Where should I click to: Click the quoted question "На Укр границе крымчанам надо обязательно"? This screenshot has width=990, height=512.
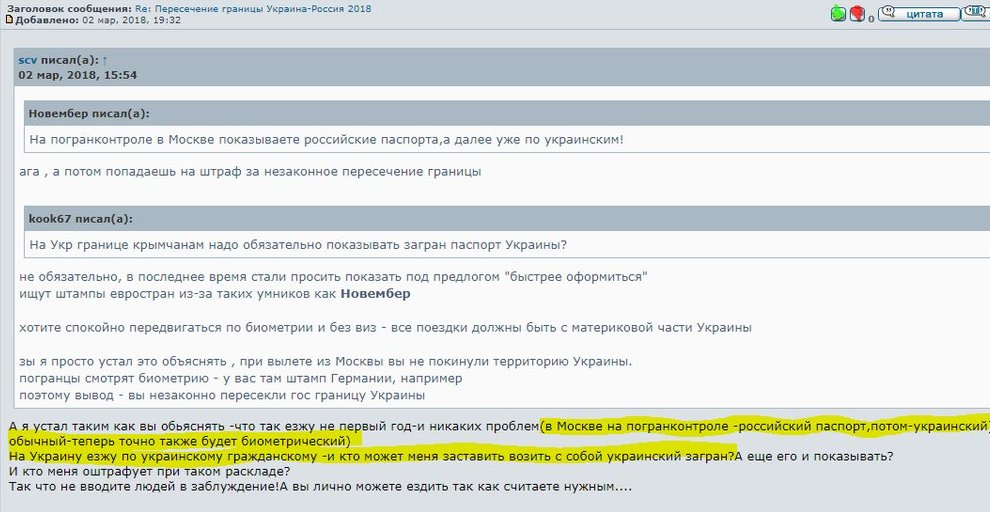(298, 244)
